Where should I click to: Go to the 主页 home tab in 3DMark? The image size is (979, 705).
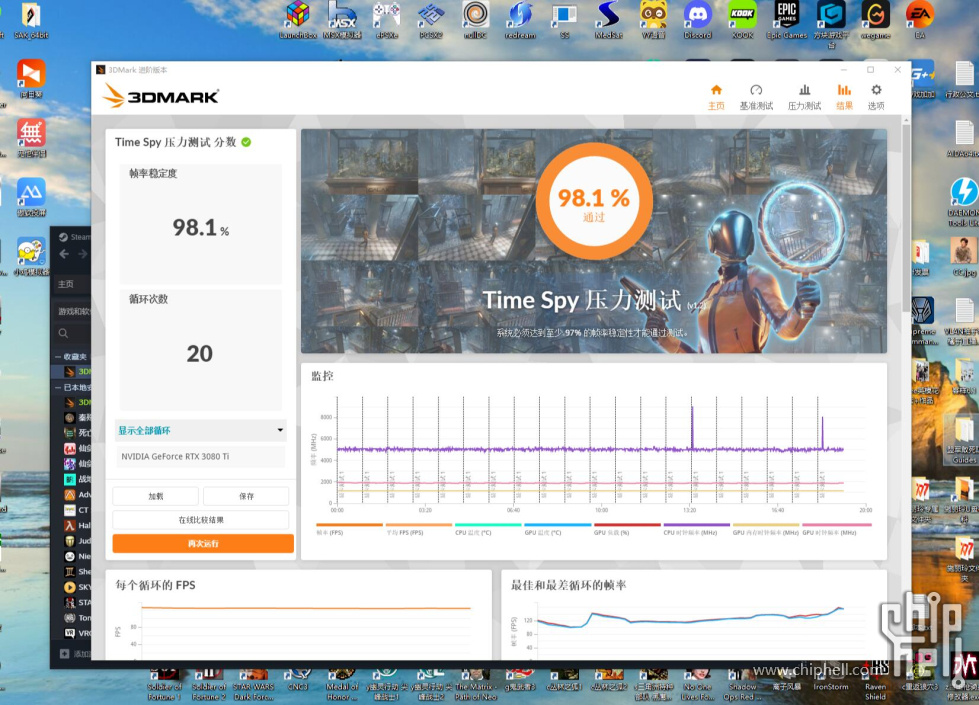point(716,97)
